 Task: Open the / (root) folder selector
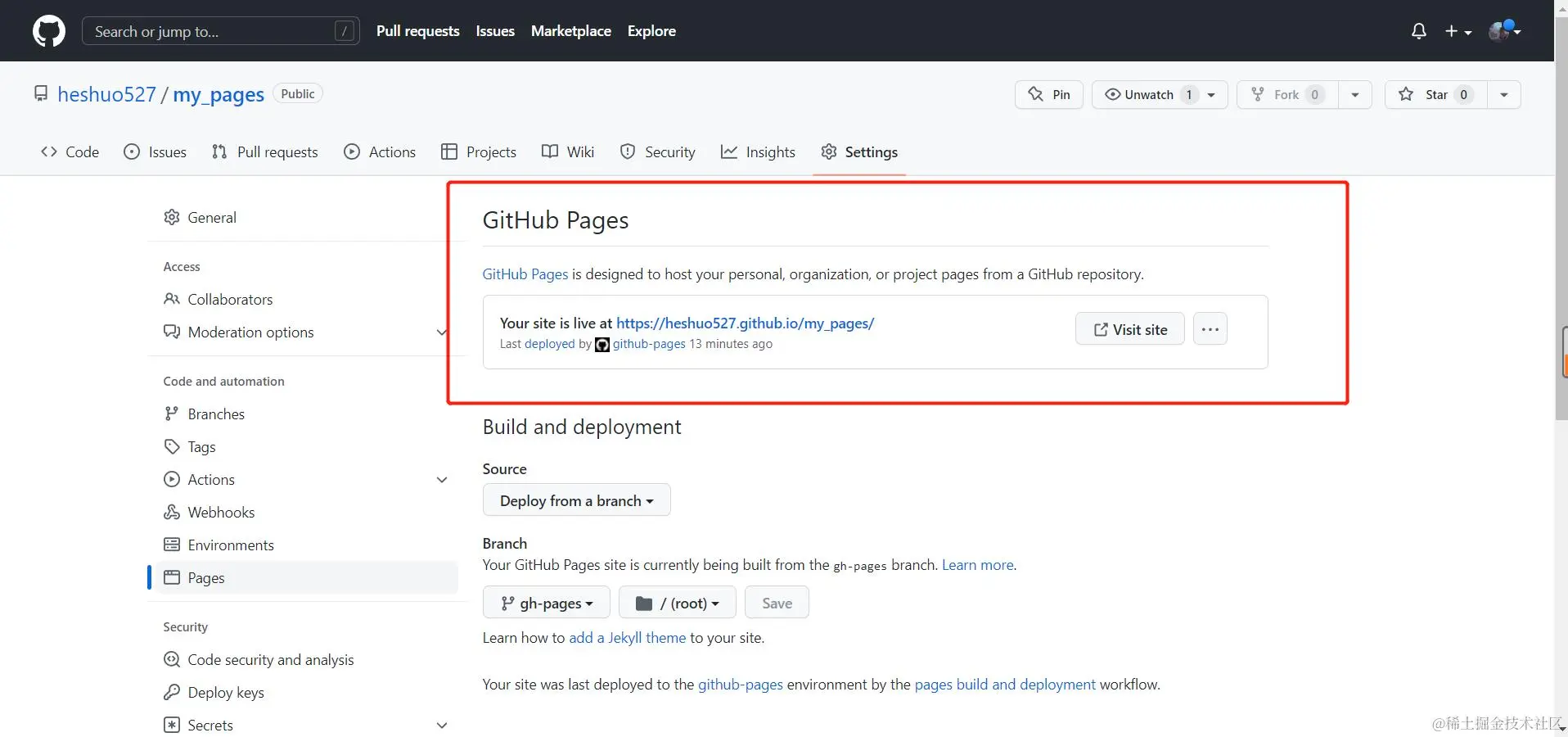pyautogui.click(x=677, y=603)
